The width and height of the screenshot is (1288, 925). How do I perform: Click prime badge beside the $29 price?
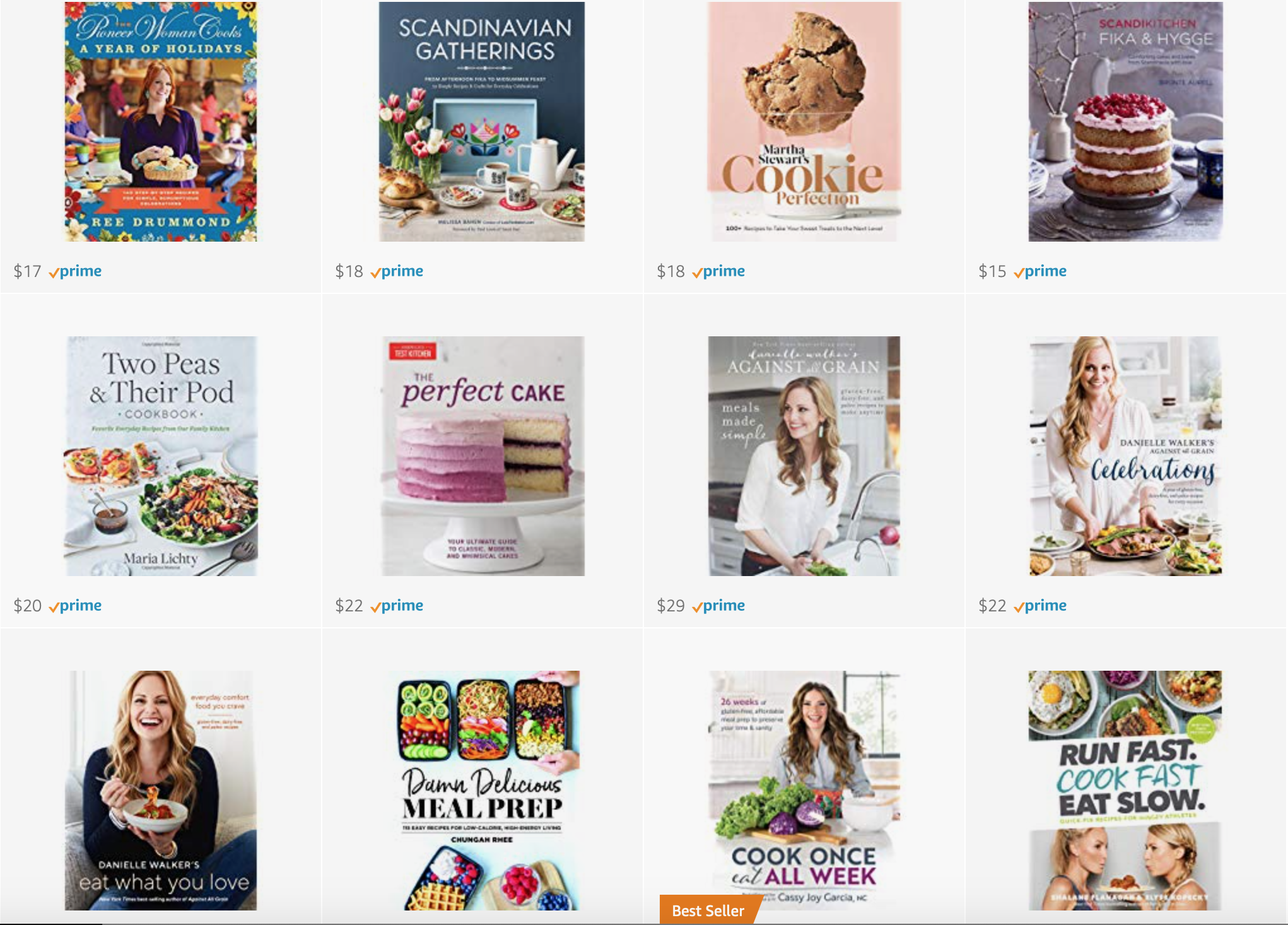(x=719, y=606)
